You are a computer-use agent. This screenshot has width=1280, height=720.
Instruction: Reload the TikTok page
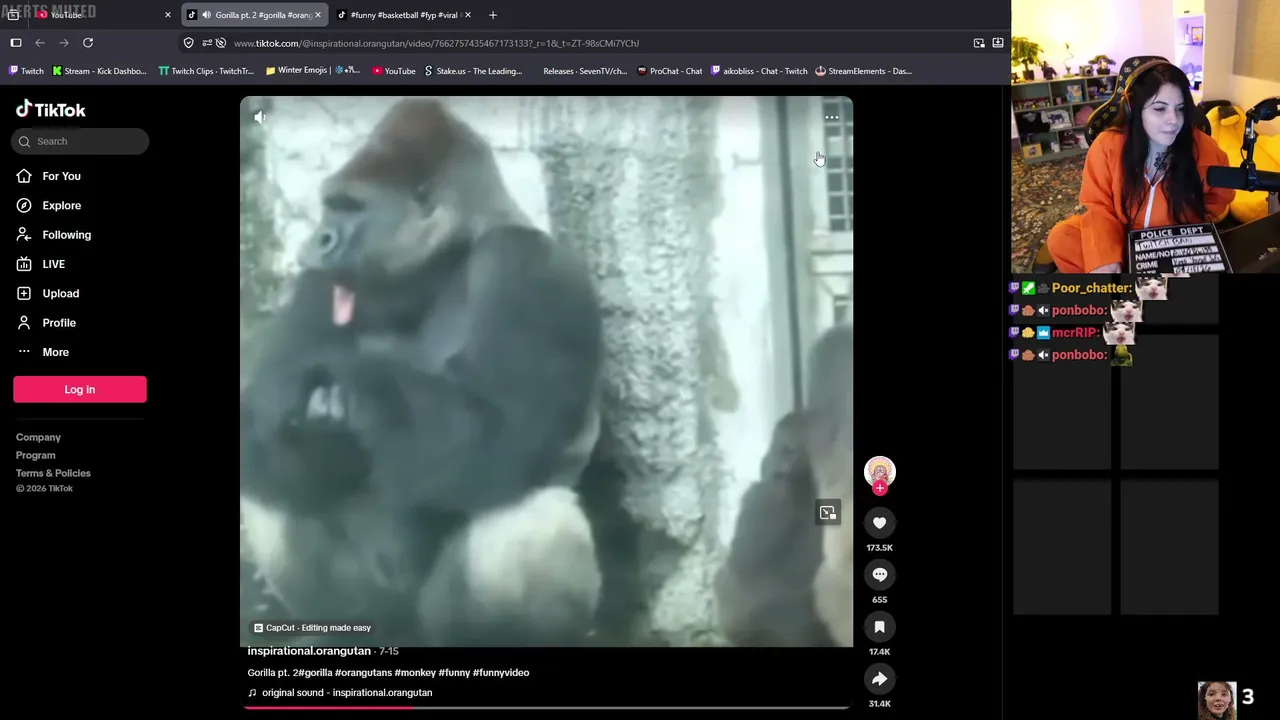pos(88,43)
